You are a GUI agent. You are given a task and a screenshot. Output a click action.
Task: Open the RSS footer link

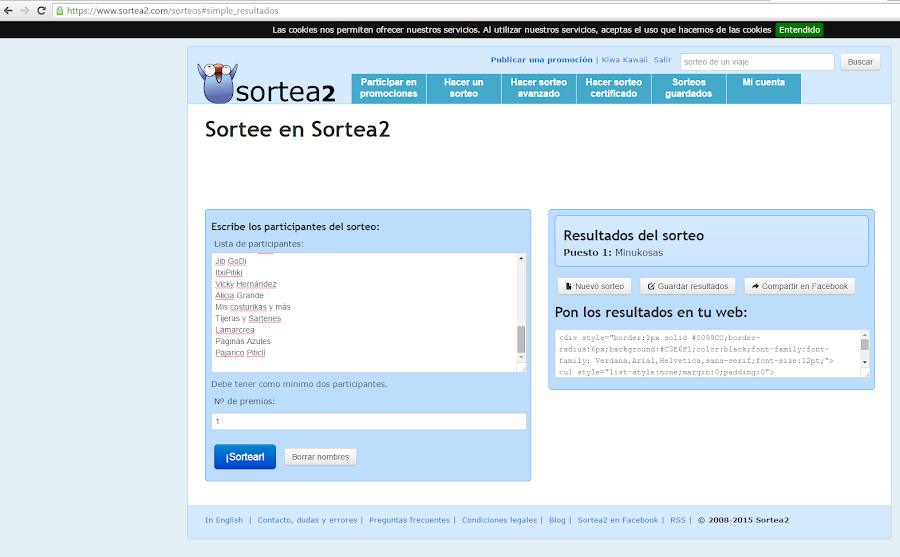tap(678, 520)
